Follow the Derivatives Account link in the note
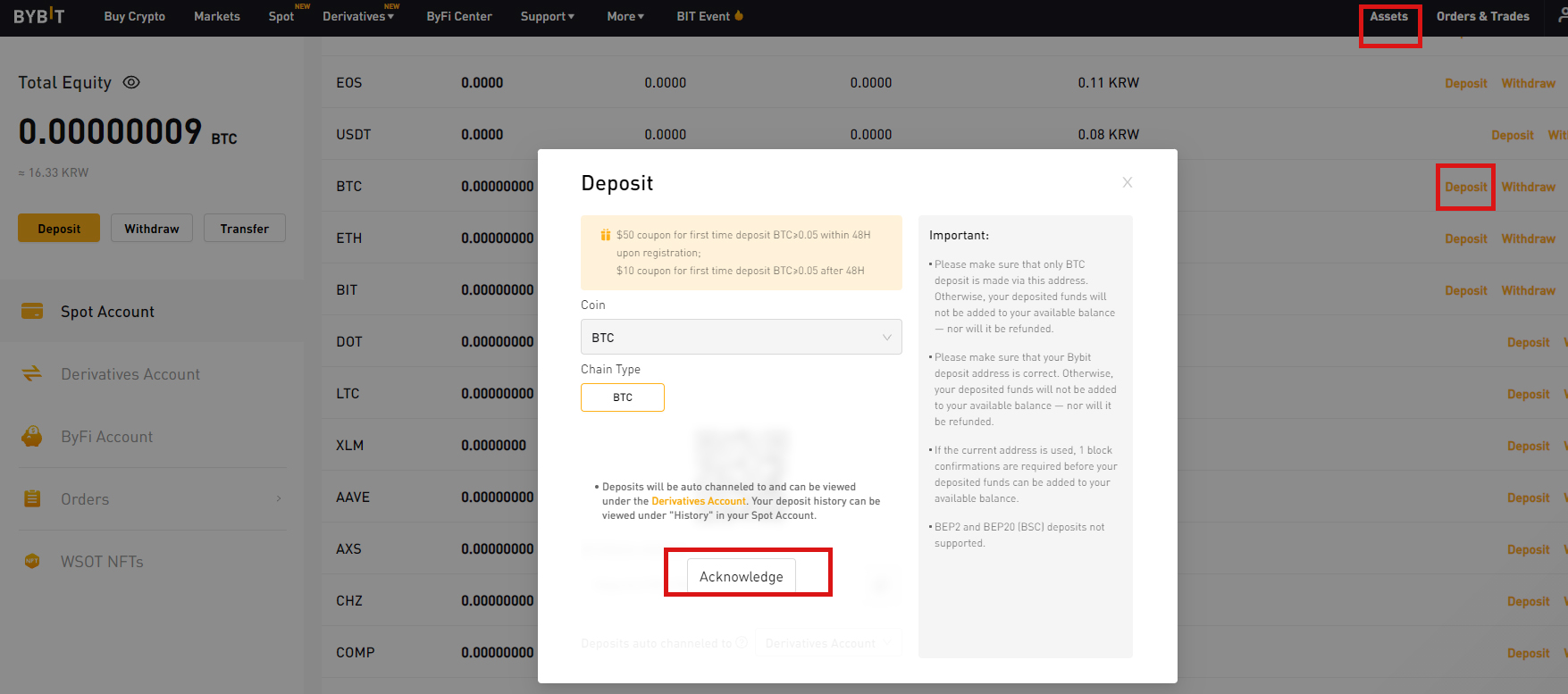 click(x=699, y=501)
